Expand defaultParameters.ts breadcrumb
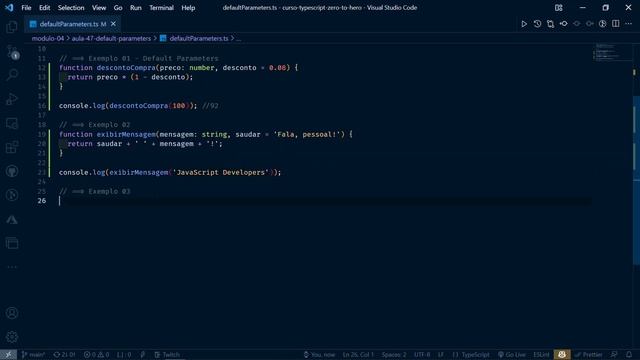This screenshot has width=640, height=360. coord(194,38)
